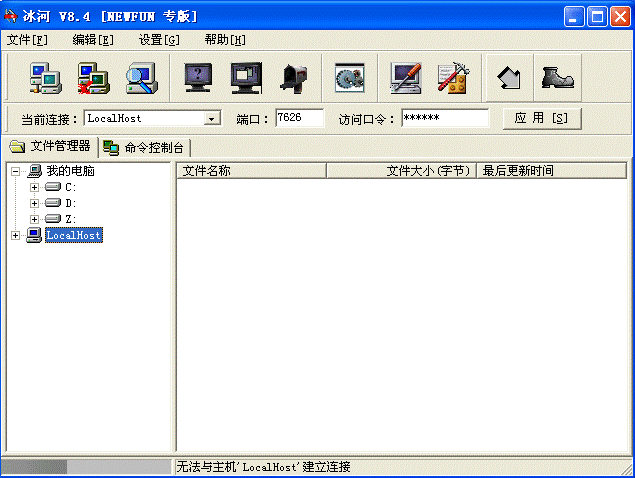Click the monitor with screwdriver icon
This screenshot has height=478, width=635.
click(x=406, y=78)
